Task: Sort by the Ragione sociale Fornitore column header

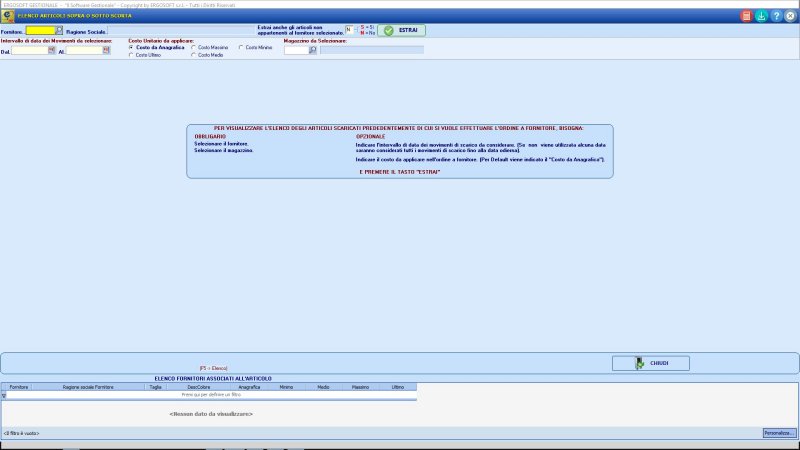Action: coord(88,387)
